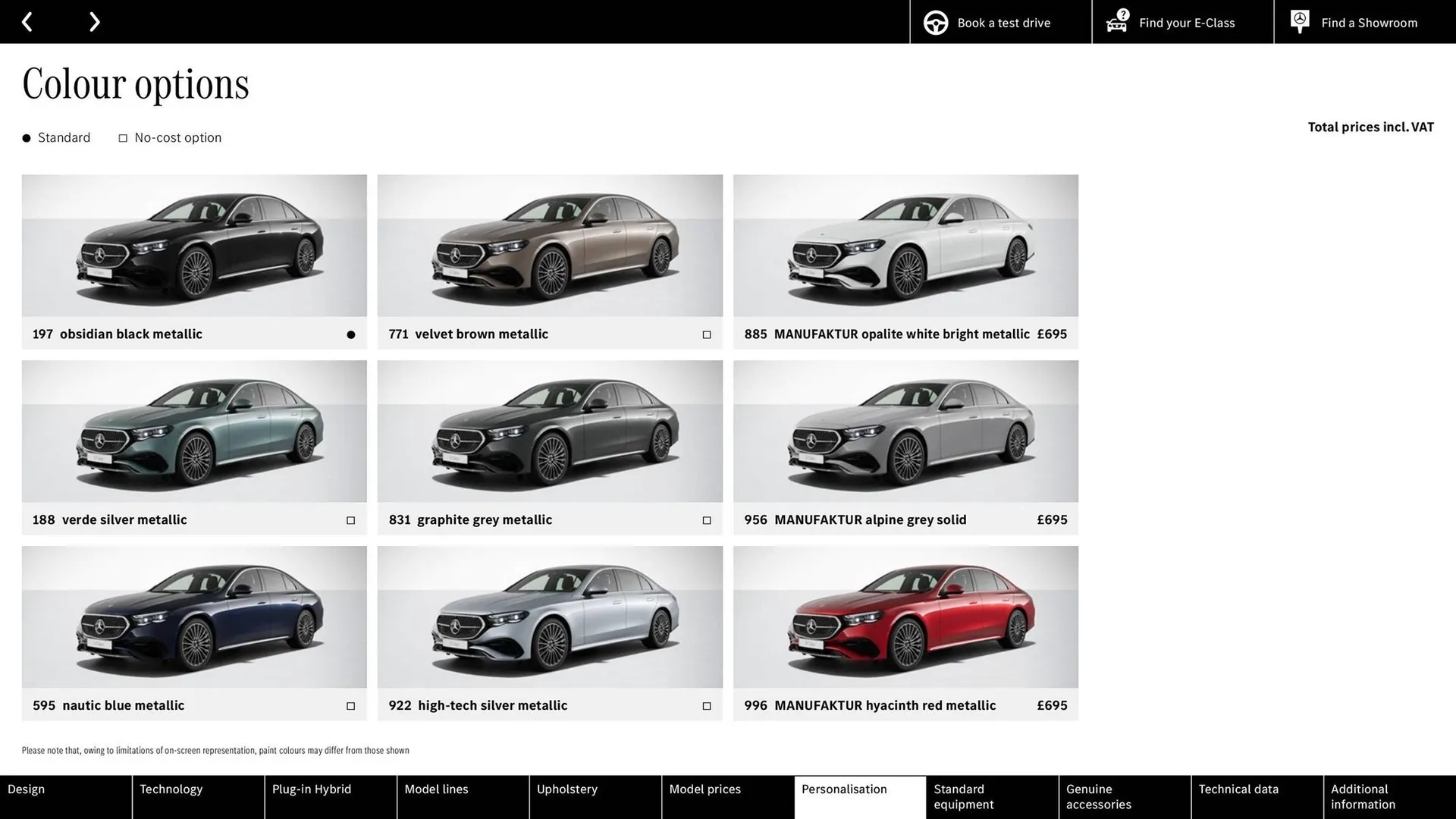Click the filled circle marking the Standard legend
The image size is (1456, 819).
(25, 137)
